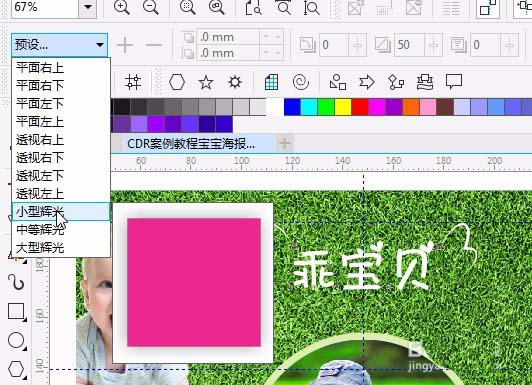
Task: Click the upper .0 mm offset field
Action: [x=228, y=37]
